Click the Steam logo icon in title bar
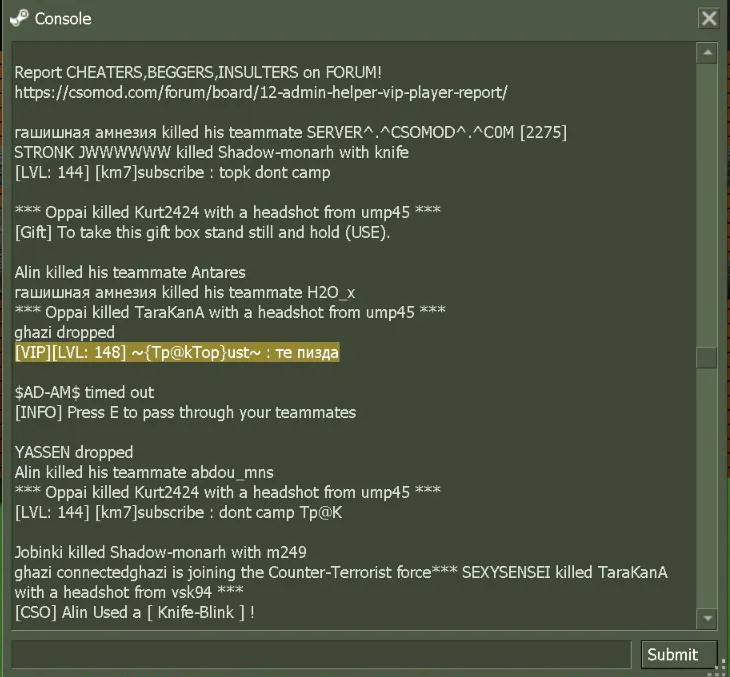 (19, 19)
